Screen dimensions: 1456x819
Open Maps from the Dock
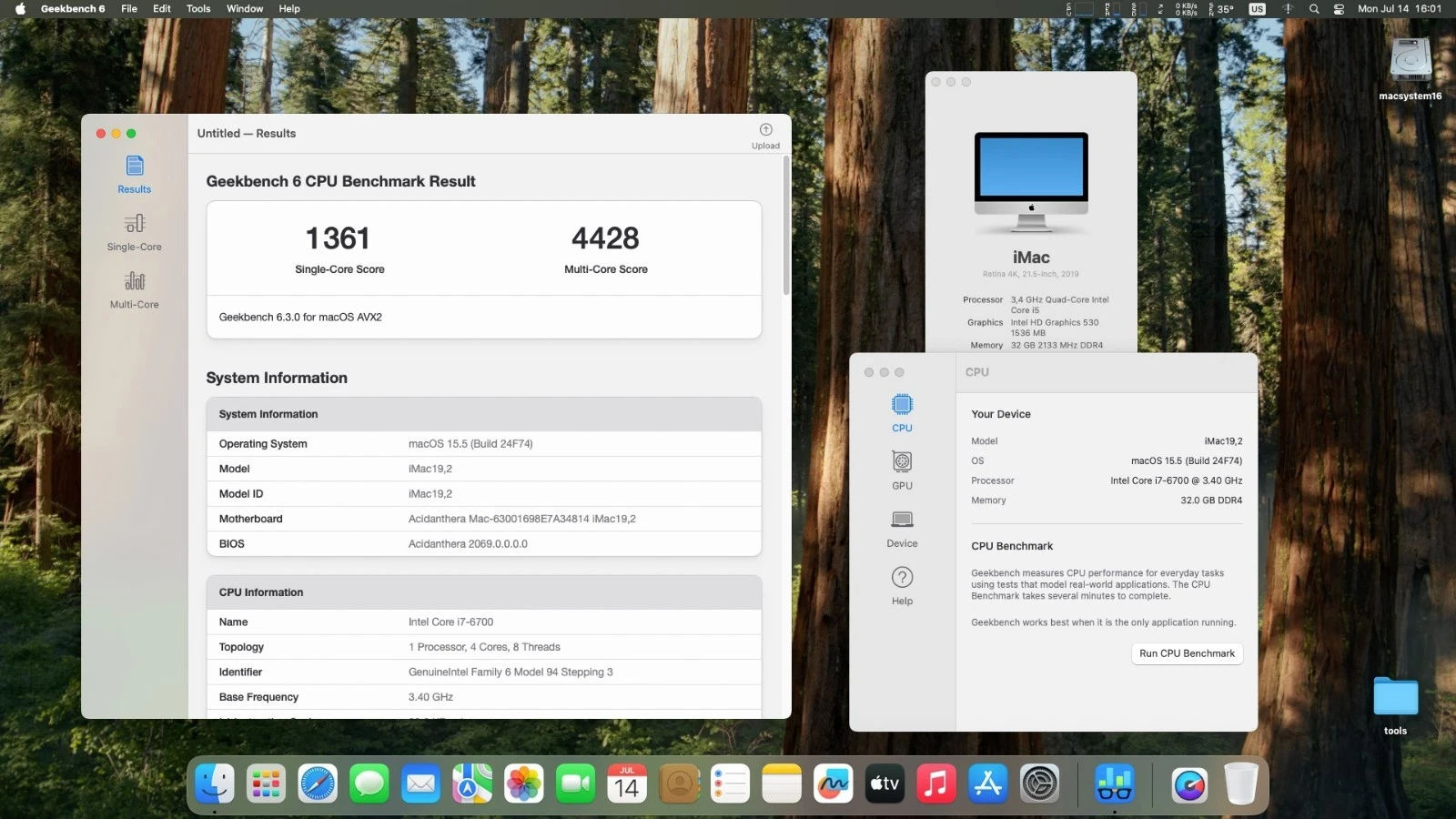(472, 784)
